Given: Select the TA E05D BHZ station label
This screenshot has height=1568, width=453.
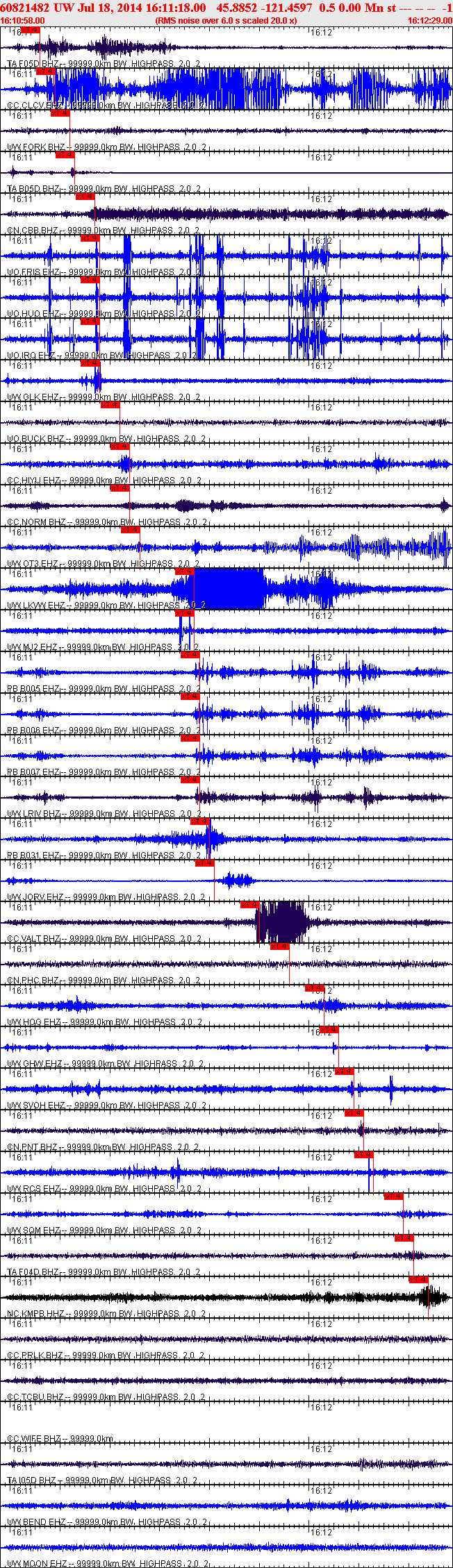Looking at the screenshot, I should pos(33,64).
